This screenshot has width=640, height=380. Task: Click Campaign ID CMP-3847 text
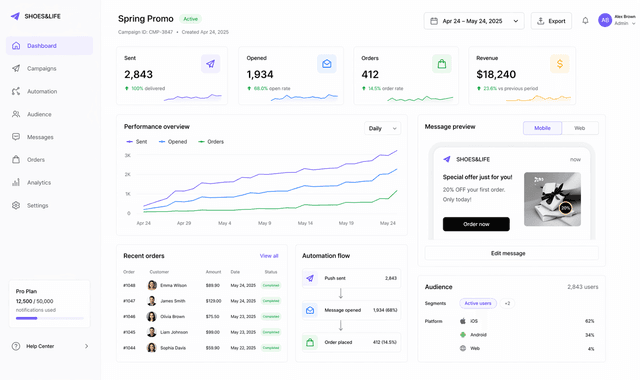tap(145, 32)
